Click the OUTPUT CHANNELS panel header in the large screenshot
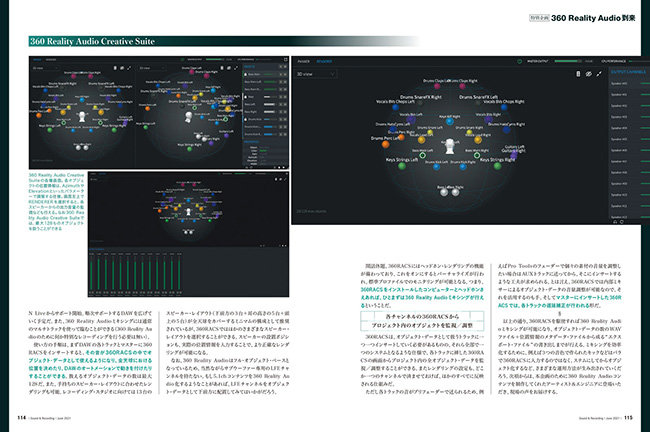 [628, 72]
